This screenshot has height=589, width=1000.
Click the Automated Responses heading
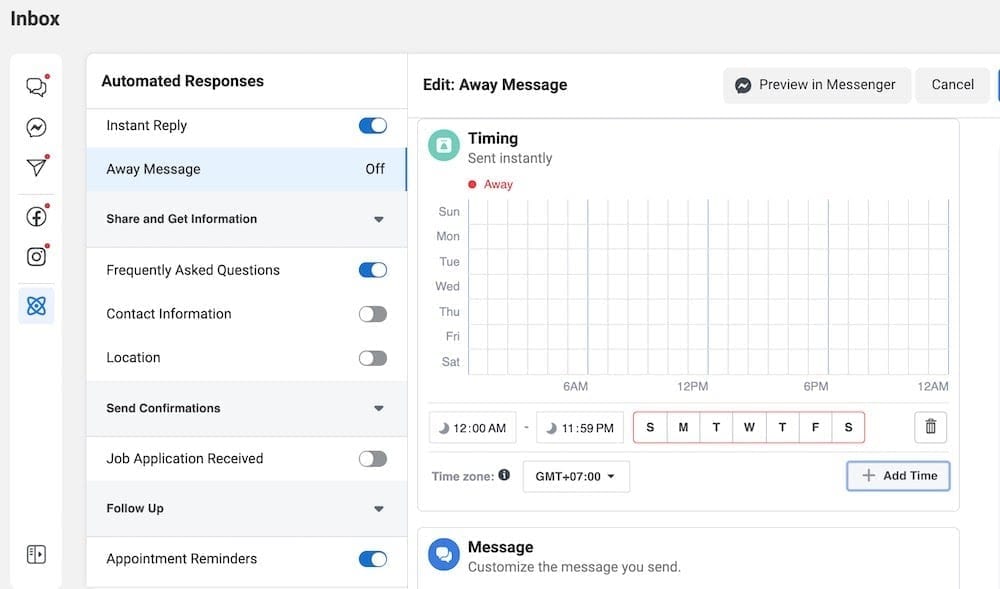click(x=182, y=81)
